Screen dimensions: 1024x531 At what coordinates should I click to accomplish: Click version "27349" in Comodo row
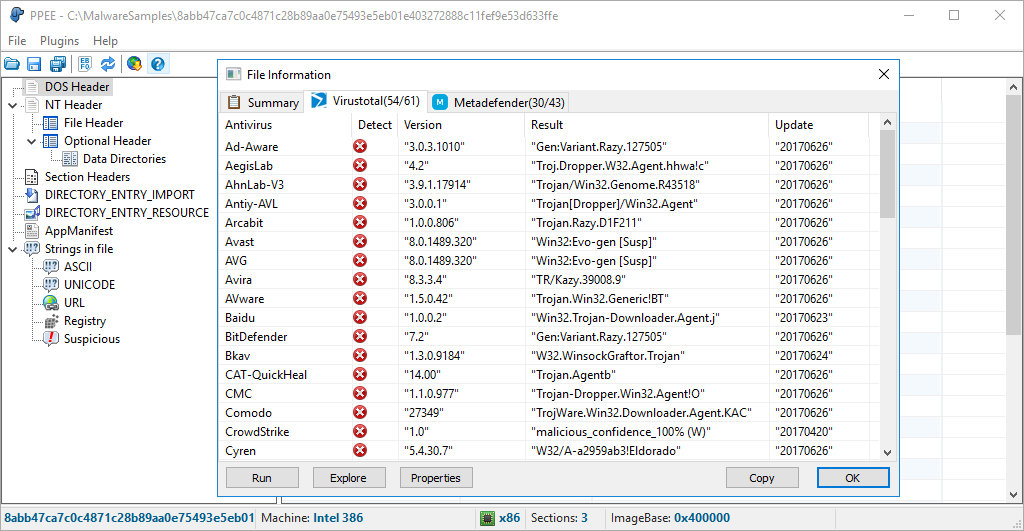424,413
